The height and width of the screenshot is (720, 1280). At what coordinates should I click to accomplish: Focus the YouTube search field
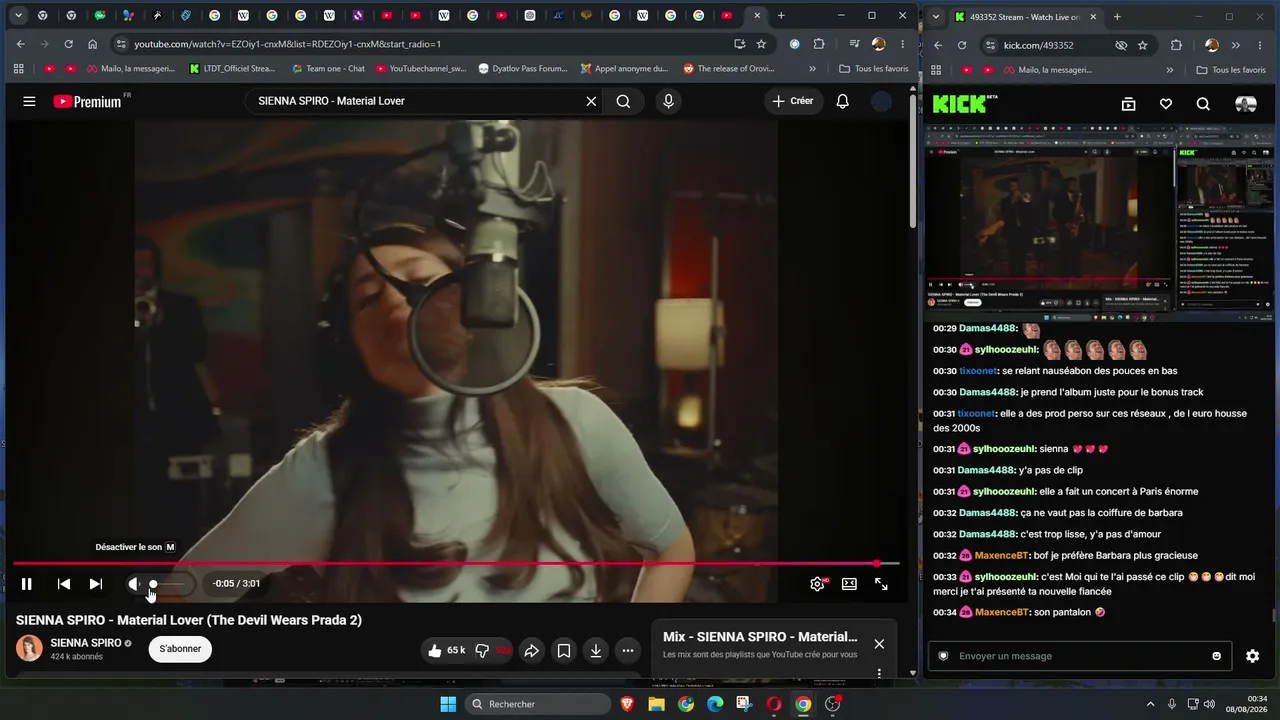click(x=415, y=101)
